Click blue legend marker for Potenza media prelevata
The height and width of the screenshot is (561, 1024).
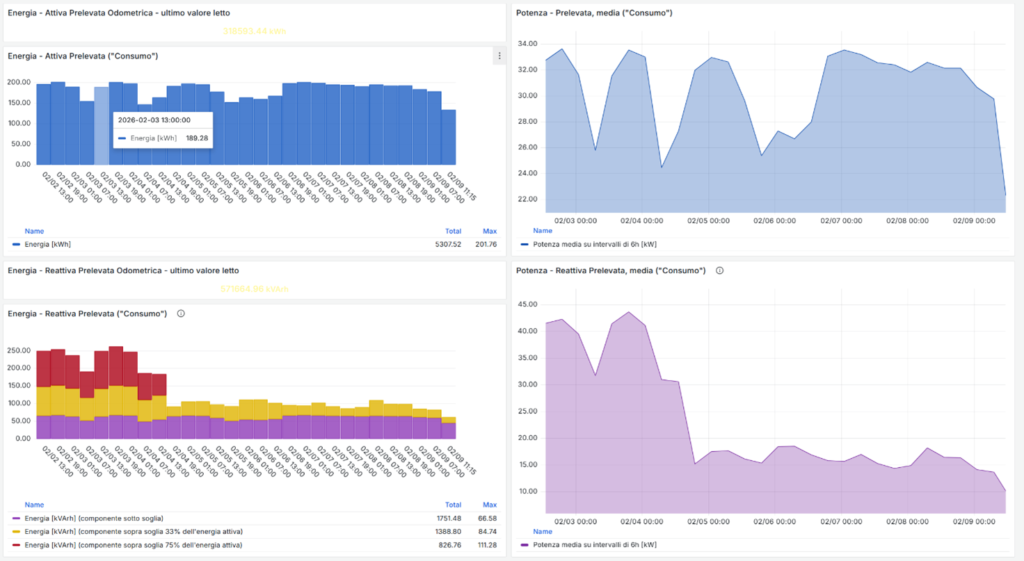pos(526,244)
